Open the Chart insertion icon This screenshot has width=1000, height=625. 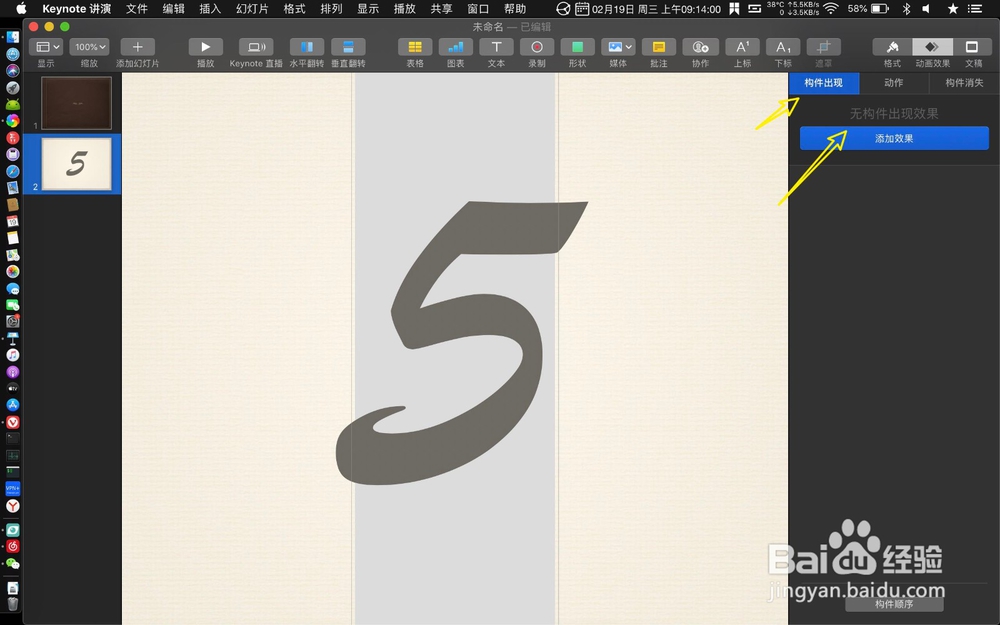coord(454,46)
